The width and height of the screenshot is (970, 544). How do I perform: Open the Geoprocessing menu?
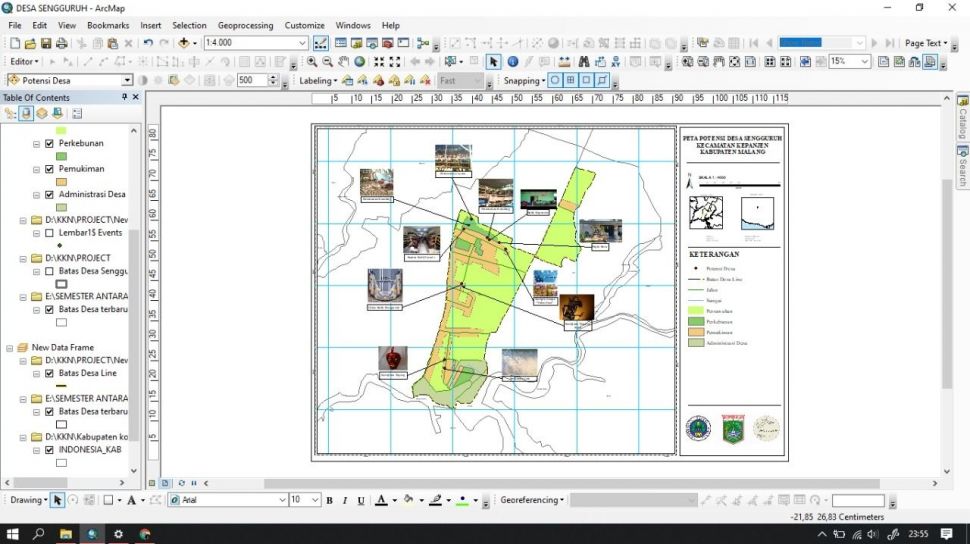246,25
